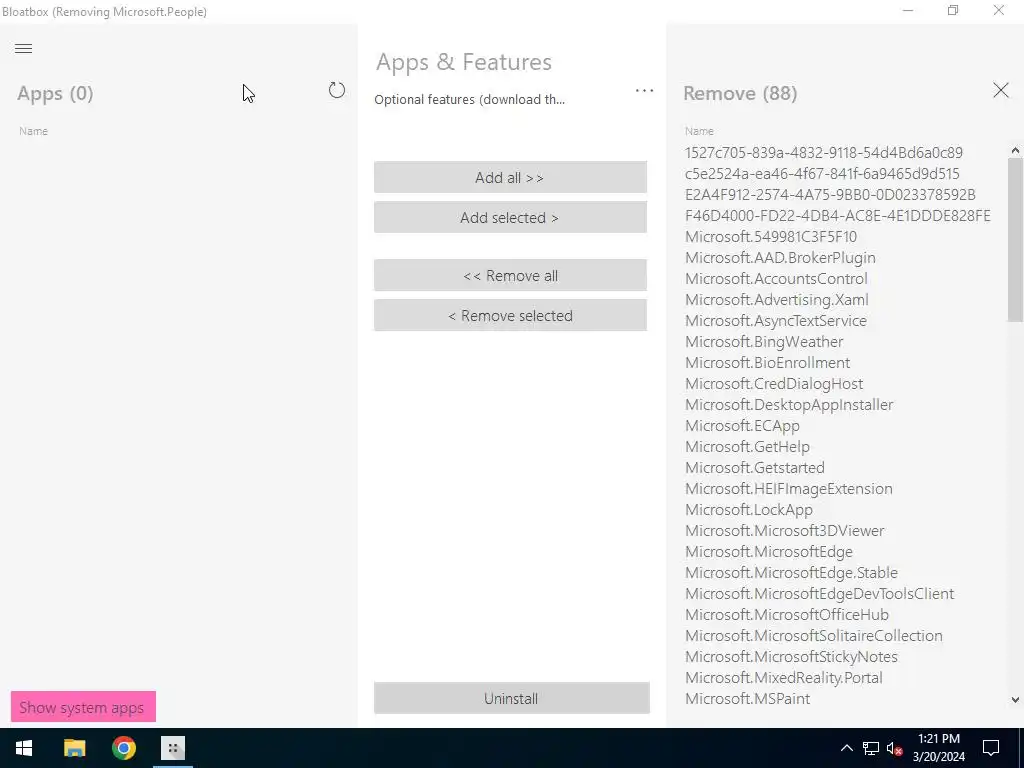Viewport: 1024px width, 768px height.
Task: Click the Uninstall button
Action: [x=511, y=698]
